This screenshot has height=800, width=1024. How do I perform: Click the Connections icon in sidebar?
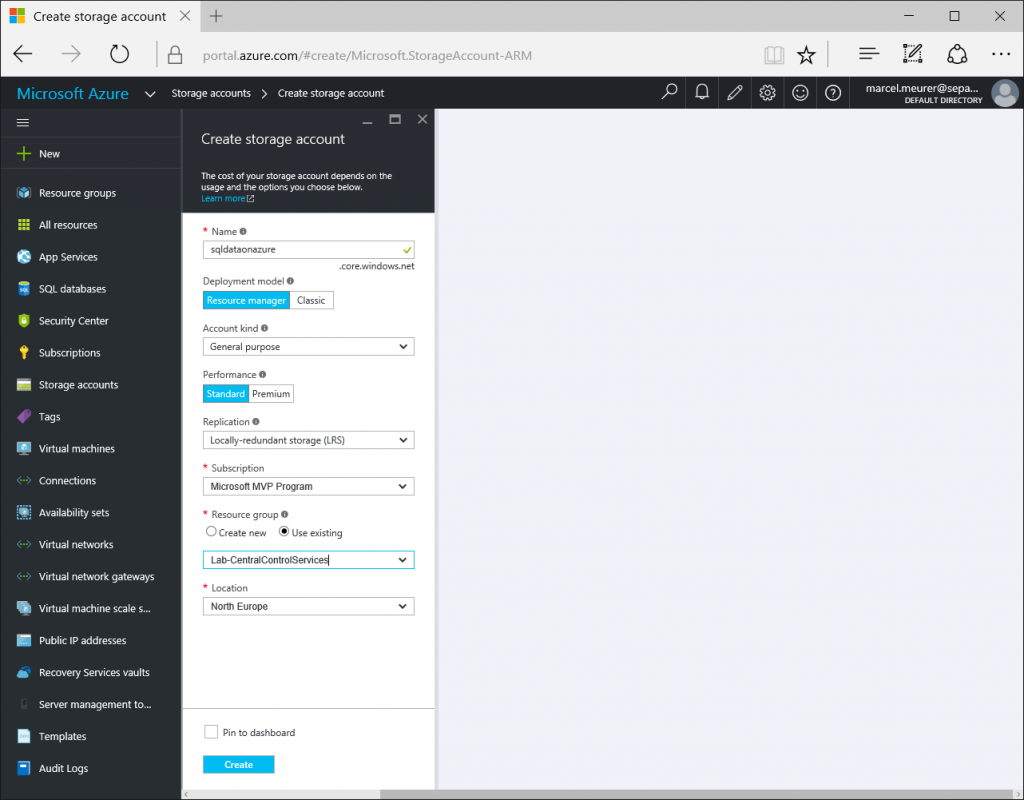pyautogui.click(x=24, y=481)
